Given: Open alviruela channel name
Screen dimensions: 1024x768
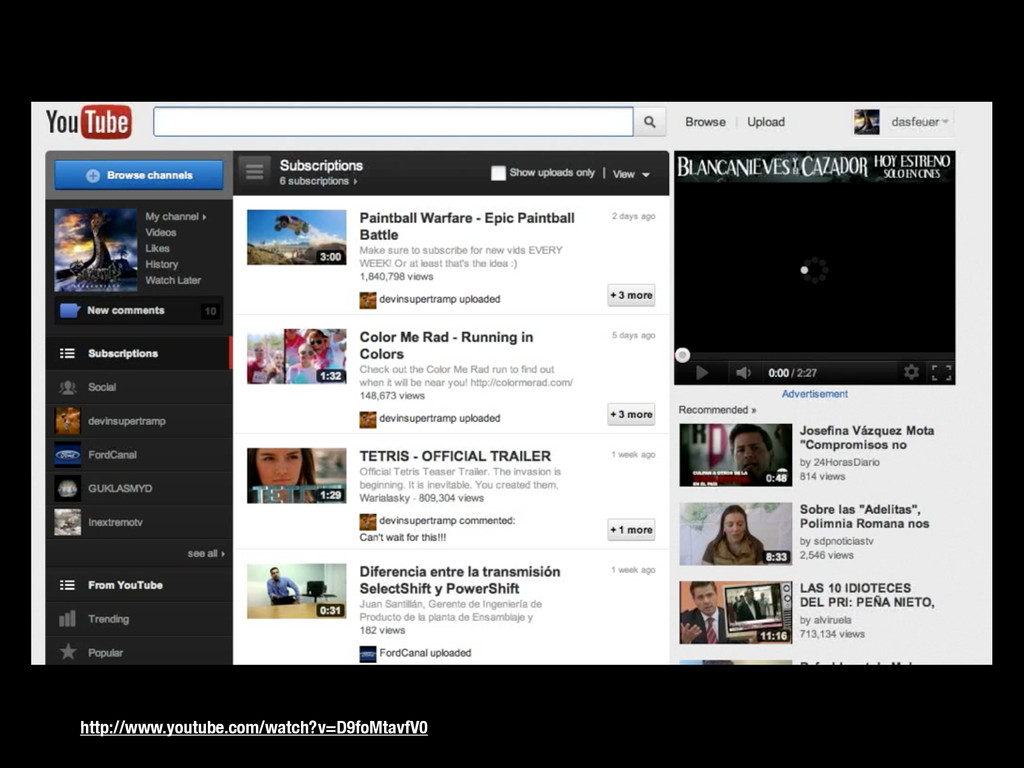Looking at the screenshot, I should pos(832,620).
